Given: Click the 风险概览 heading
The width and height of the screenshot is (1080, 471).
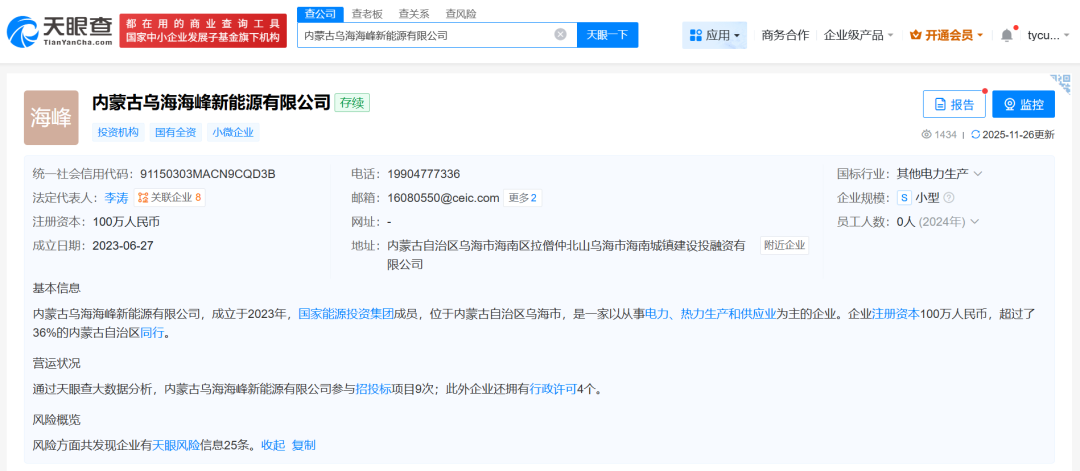Looking at the screenshot, I should pos(56,419).
